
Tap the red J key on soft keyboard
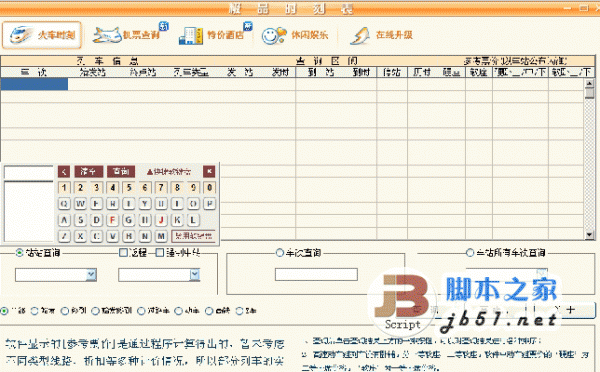tap(161, 220)
